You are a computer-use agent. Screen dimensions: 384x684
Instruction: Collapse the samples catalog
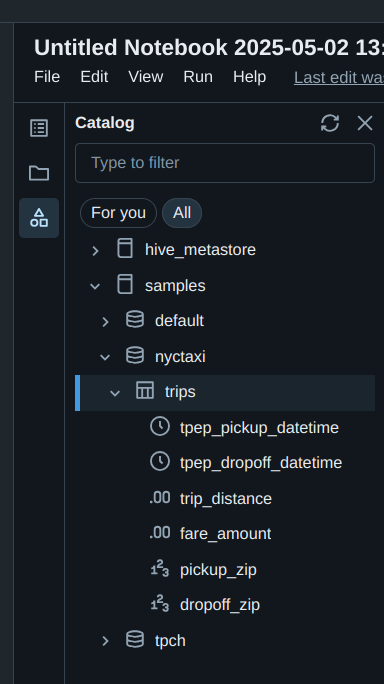95,286
